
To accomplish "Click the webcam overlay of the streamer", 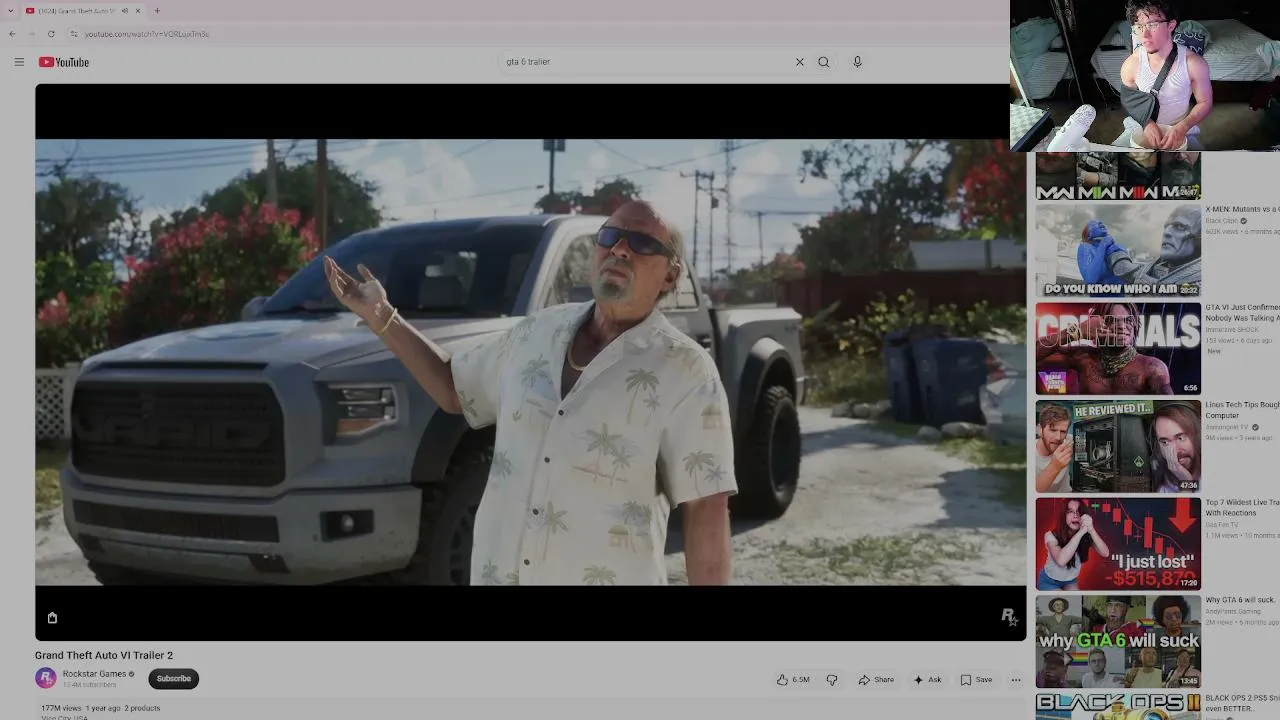I will [x=1145, y=76].
